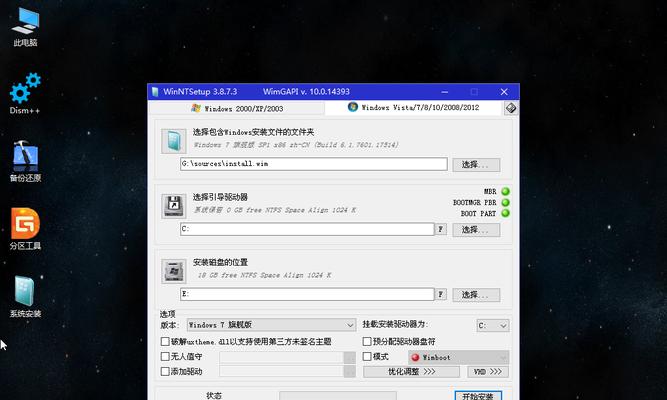Enable 破解uxtheme.dll third-party theme checkbox

165,342
